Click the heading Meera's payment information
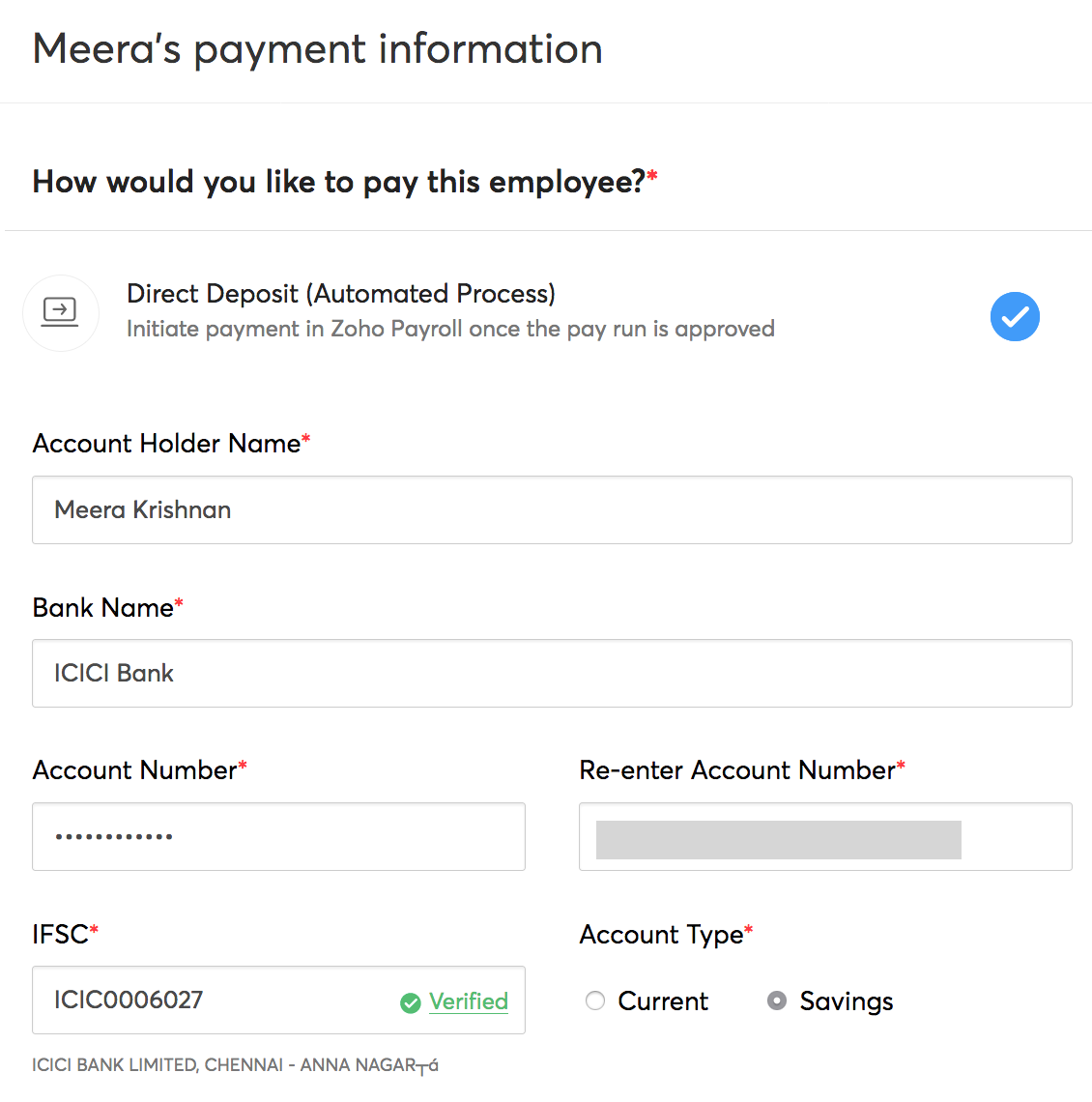The image size is (1092, 1102). [x=318, y=48]
